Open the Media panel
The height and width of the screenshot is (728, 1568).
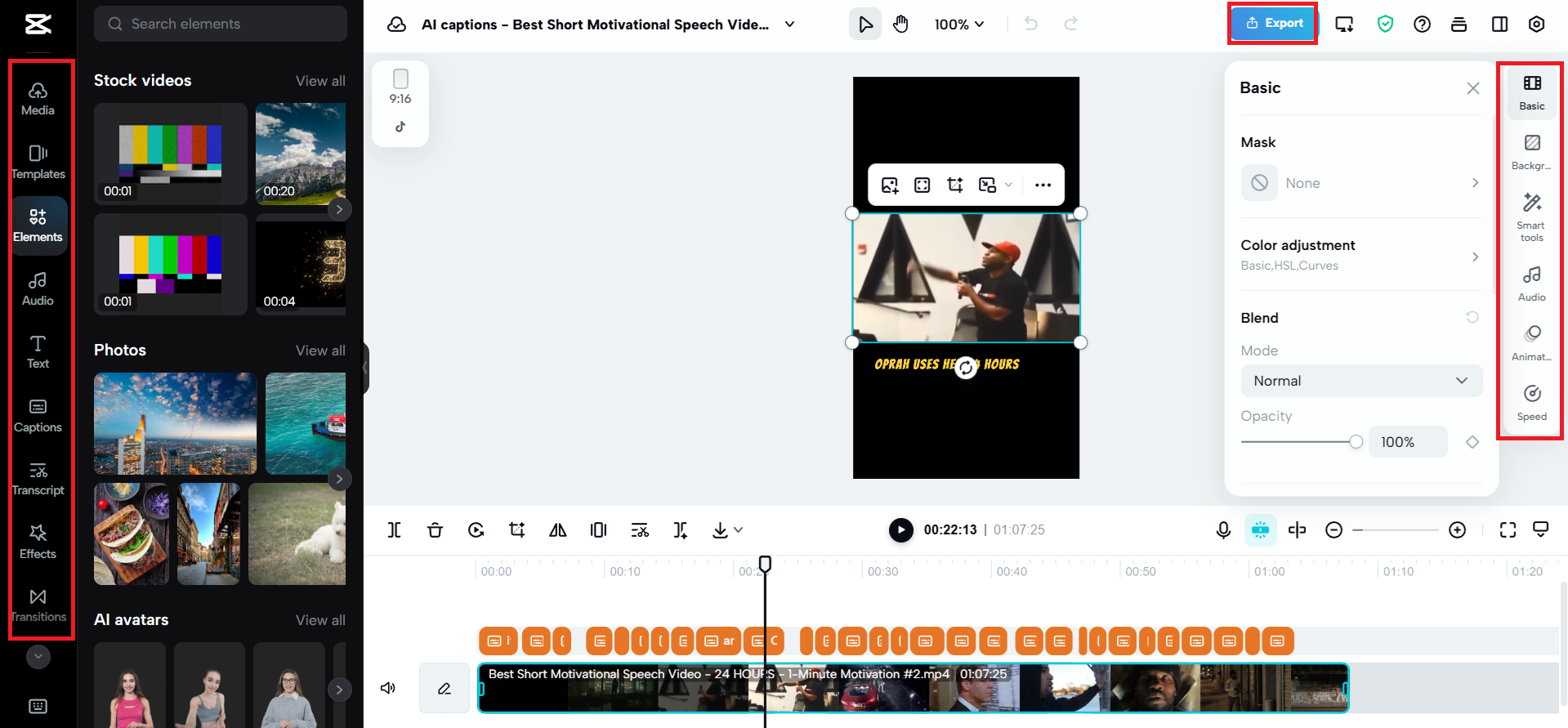click(x=38, y=98)
